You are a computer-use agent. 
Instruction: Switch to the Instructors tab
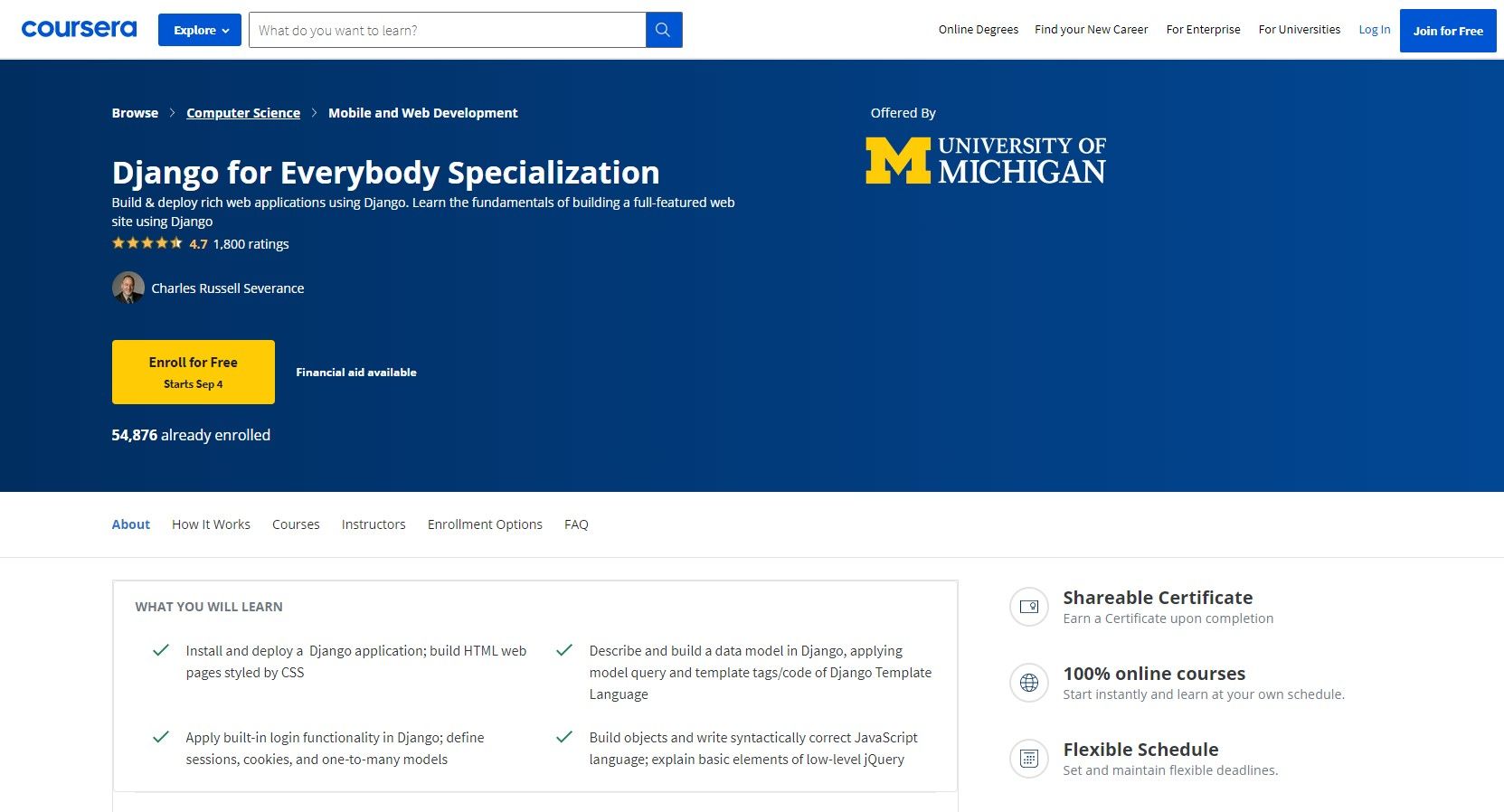374,524
